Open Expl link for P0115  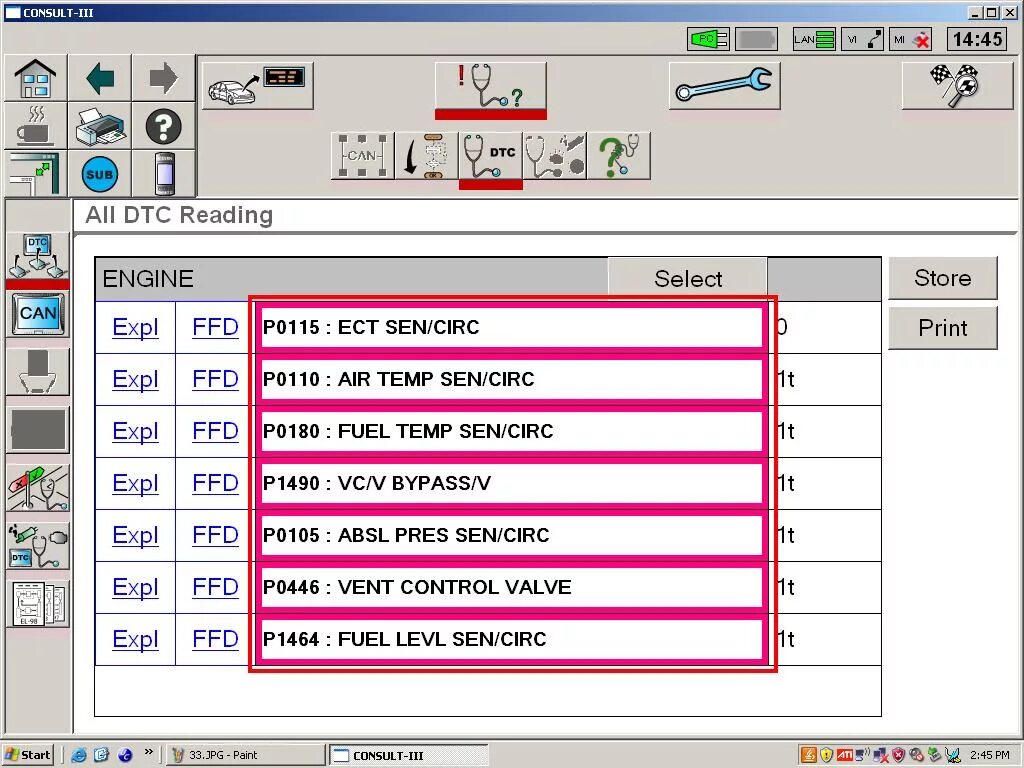[135, 327]
